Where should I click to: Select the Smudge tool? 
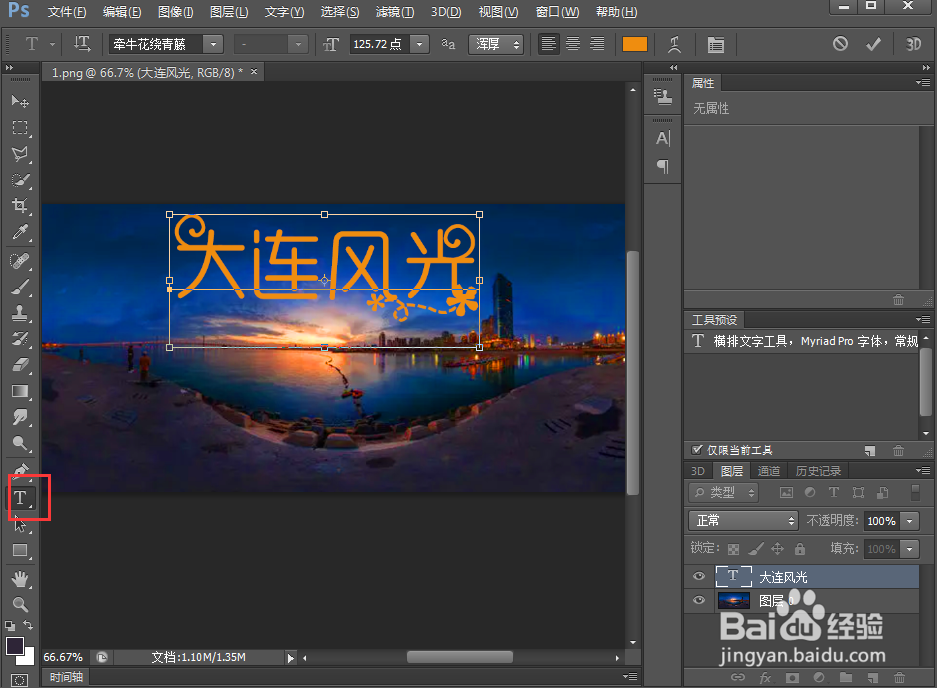[20, 417]
